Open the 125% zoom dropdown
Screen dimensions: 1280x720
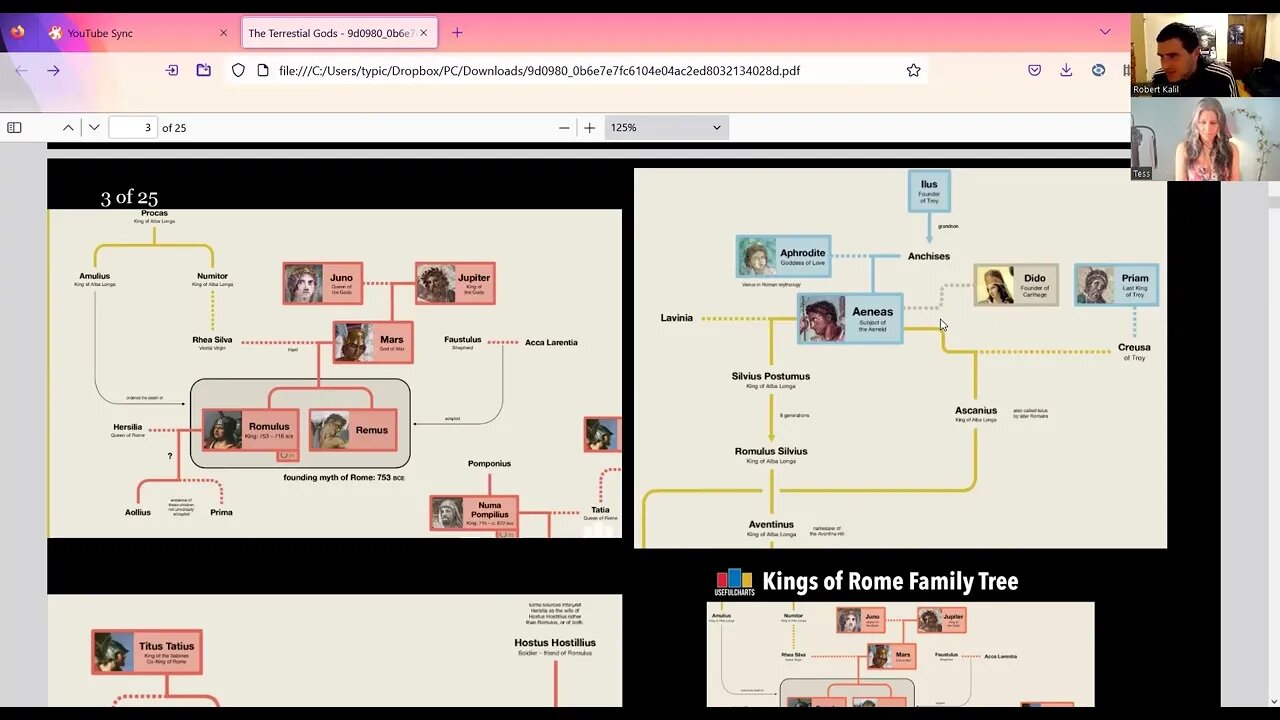click(666, 127)
